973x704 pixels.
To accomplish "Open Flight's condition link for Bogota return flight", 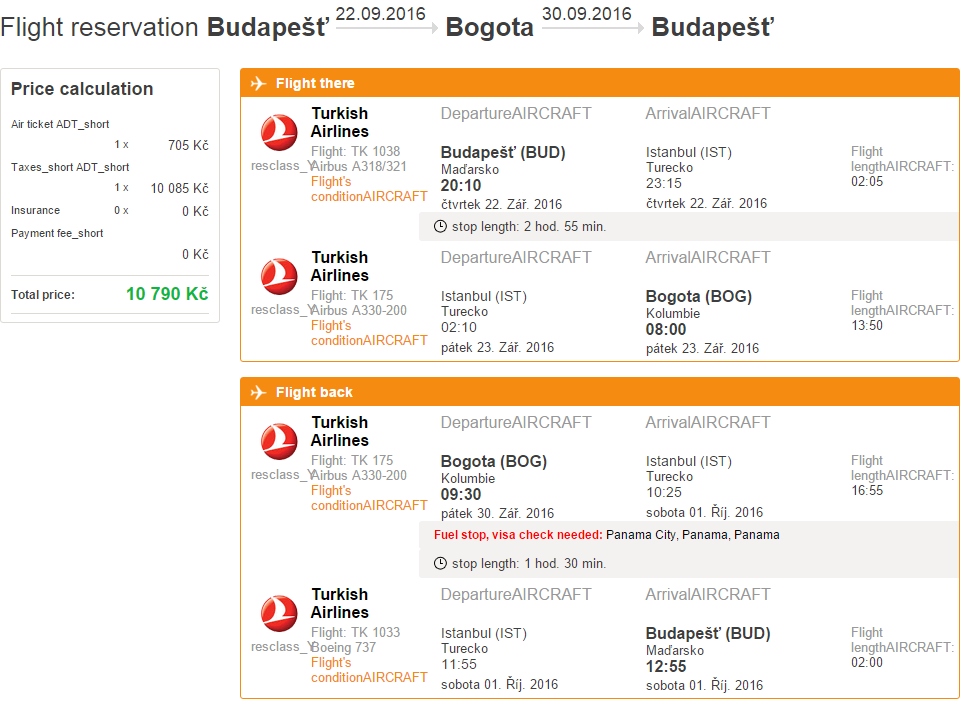I will 369,498.
